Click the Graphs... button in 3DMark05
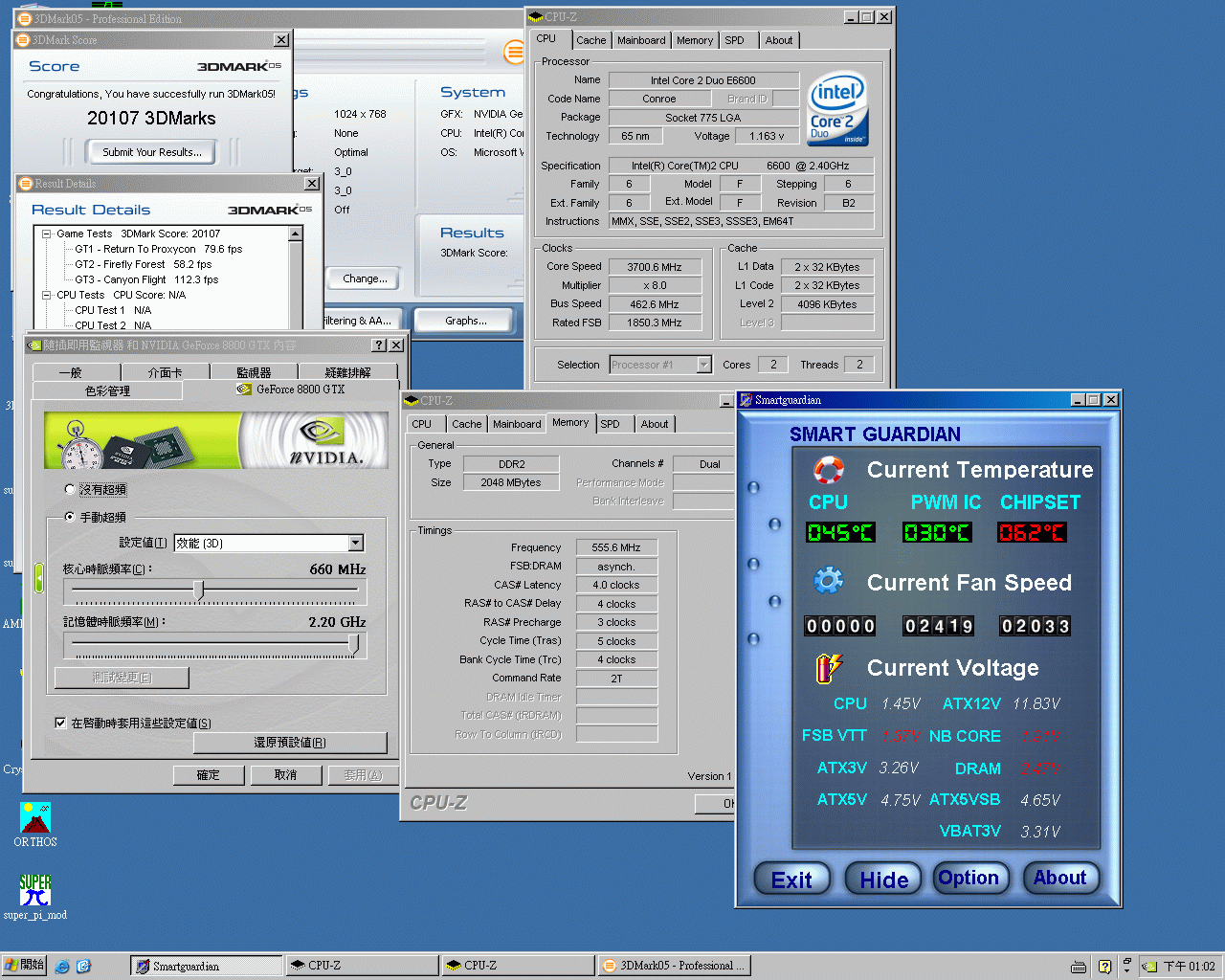This screenshot has width=1225, height=980. coord(466,321)
